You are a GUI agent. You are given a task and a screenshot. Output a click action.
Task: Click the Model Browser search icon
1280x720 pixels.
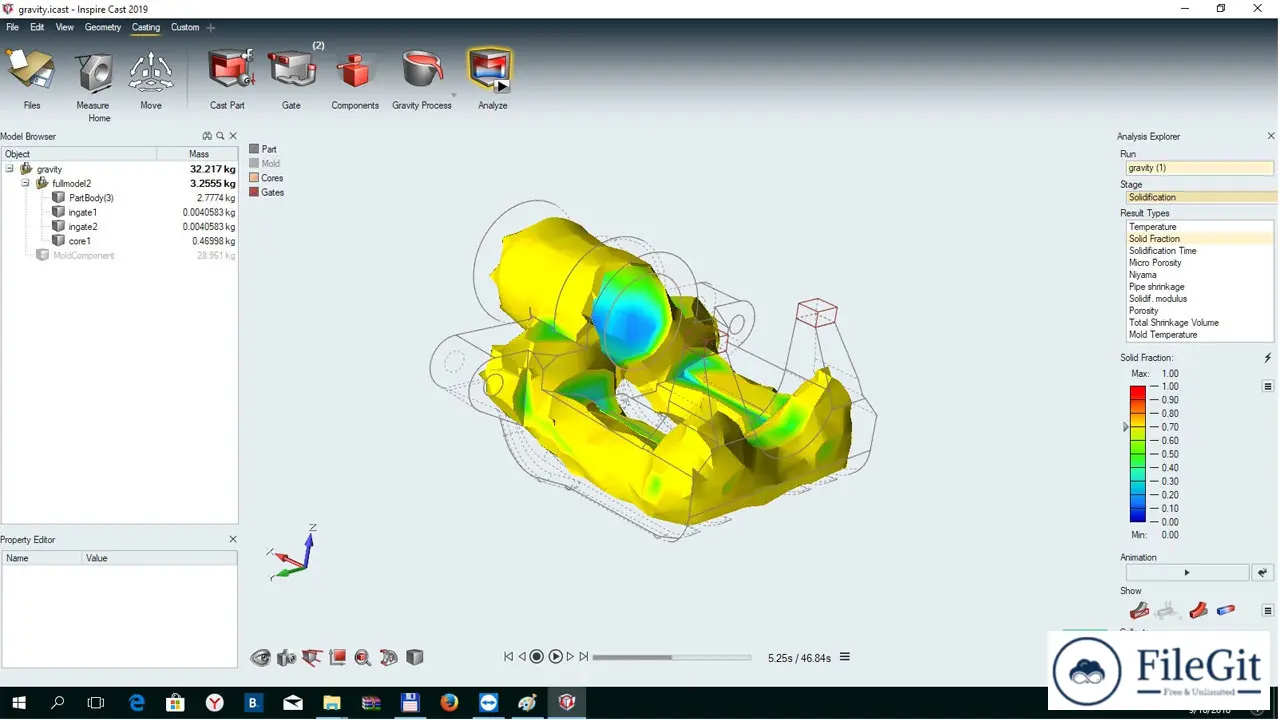220,136
